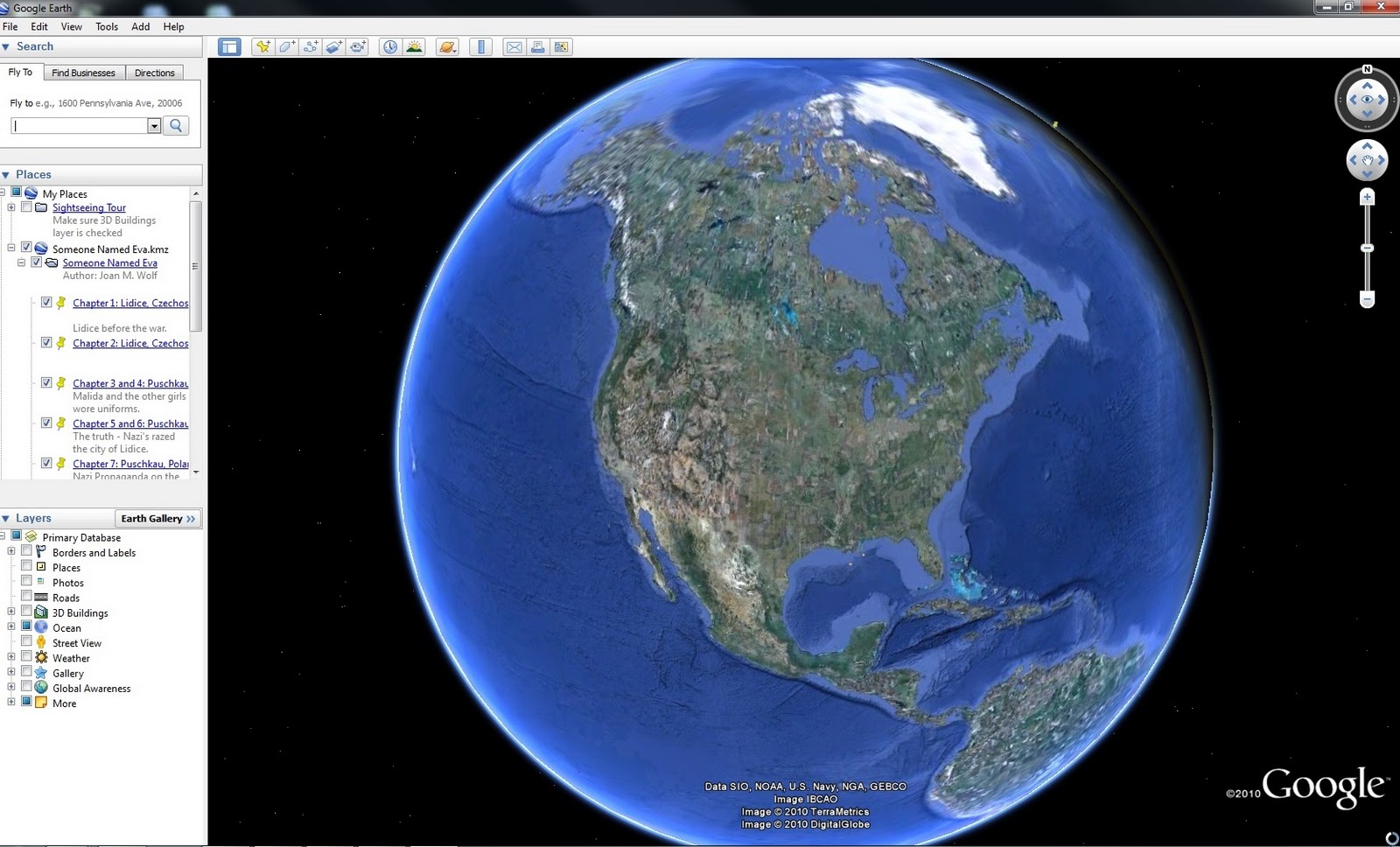Print the current view
The image size is (1400, 847).
pyautogui.click(x=536, y=47)
